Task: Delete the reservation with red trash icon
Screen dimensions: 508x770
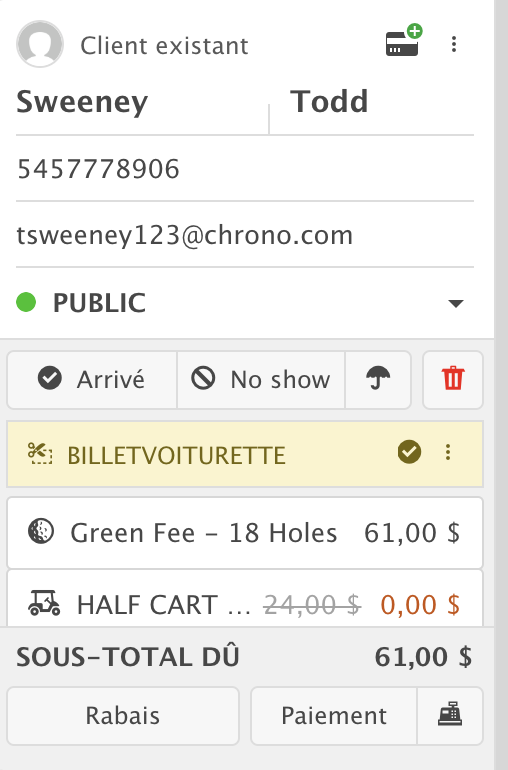Action: [x=453, y=380]
